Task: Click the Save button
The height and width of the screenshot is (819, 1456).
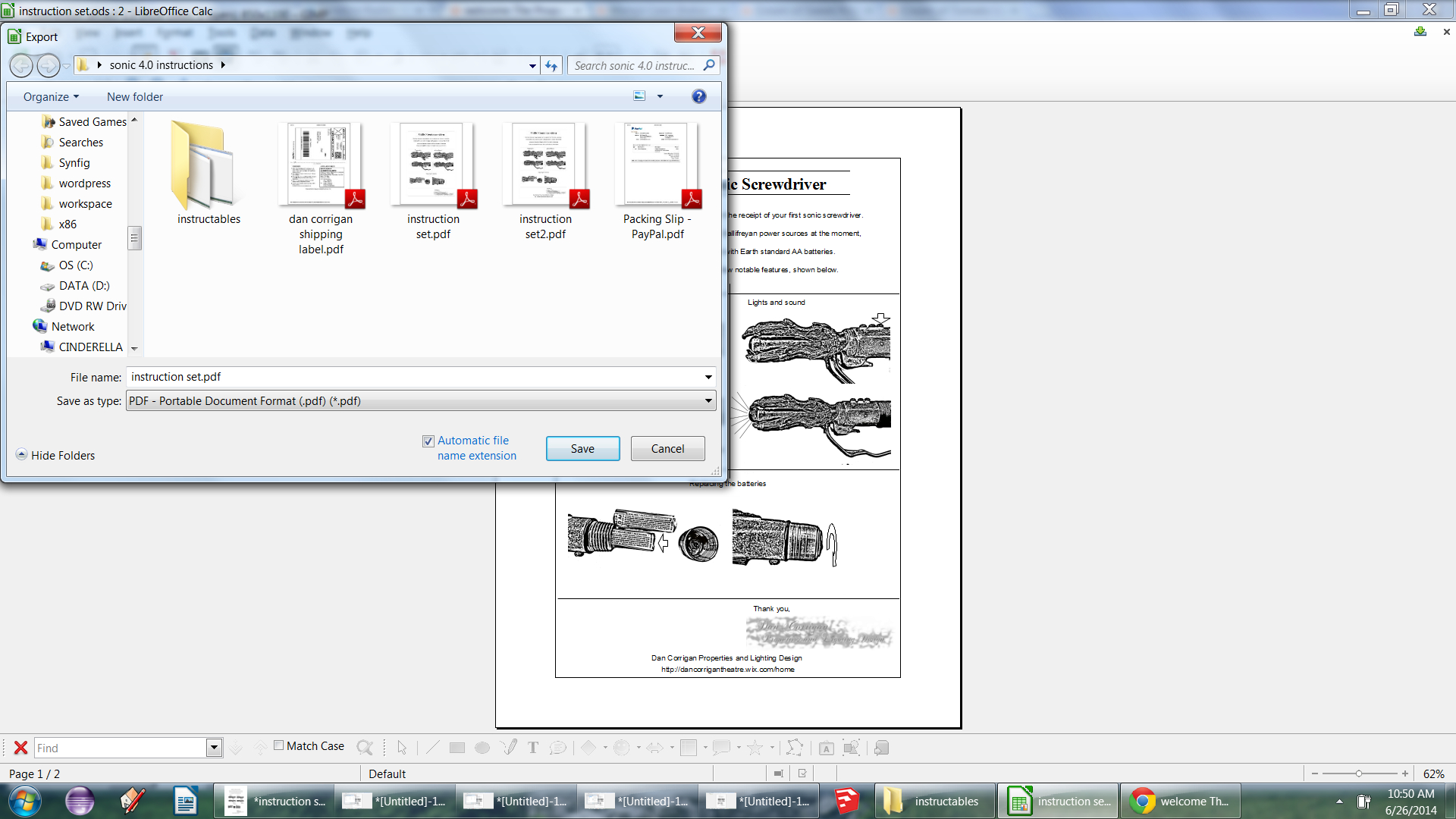Action: [582, 448]
